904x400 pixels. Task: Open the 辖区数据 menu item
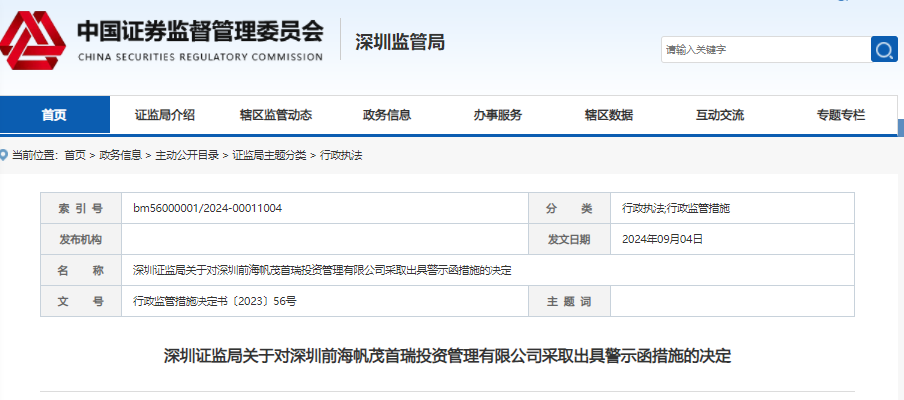click(x=609, y=115)
